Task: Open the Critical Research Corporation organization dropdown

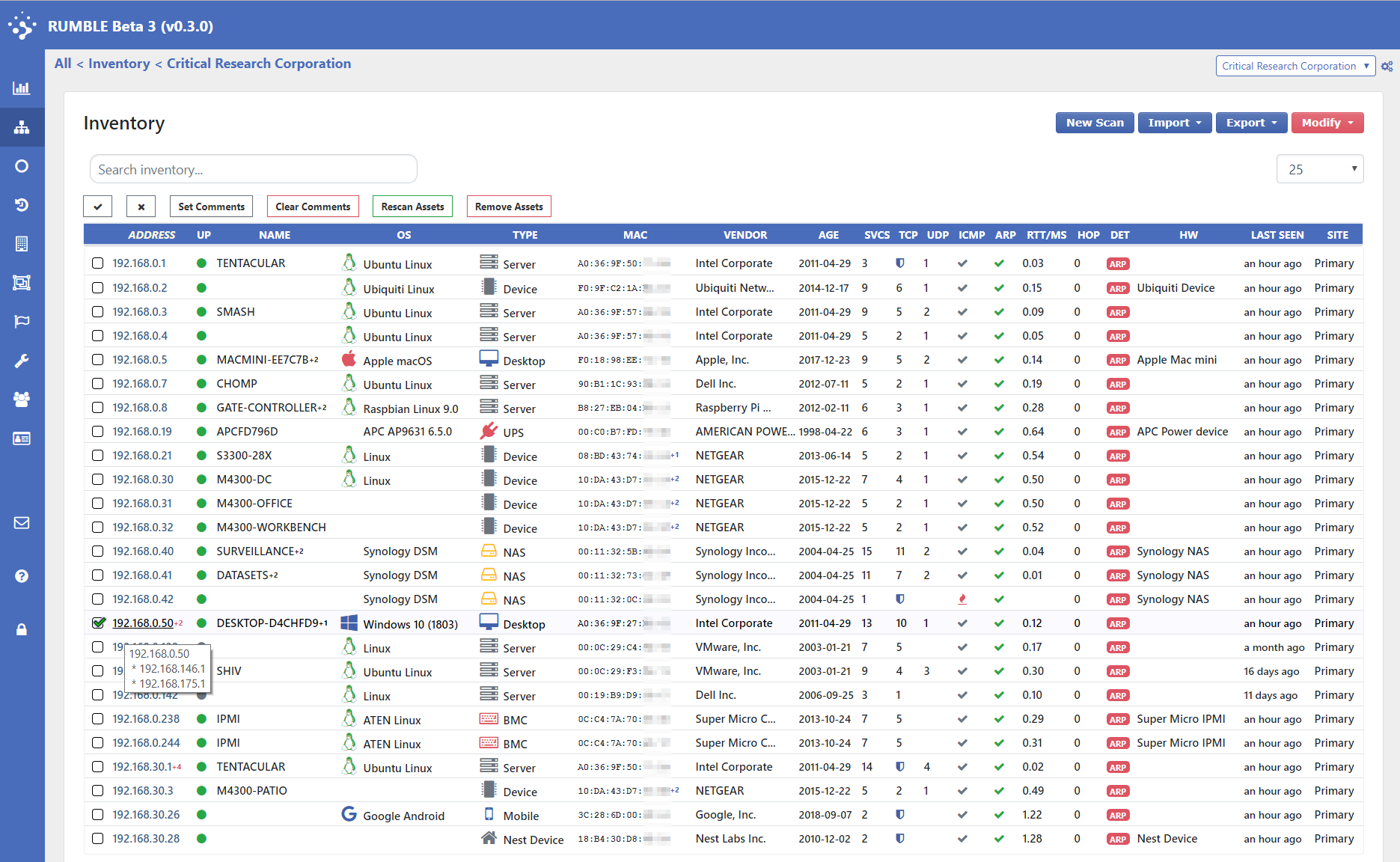Action: point(1295,66)
